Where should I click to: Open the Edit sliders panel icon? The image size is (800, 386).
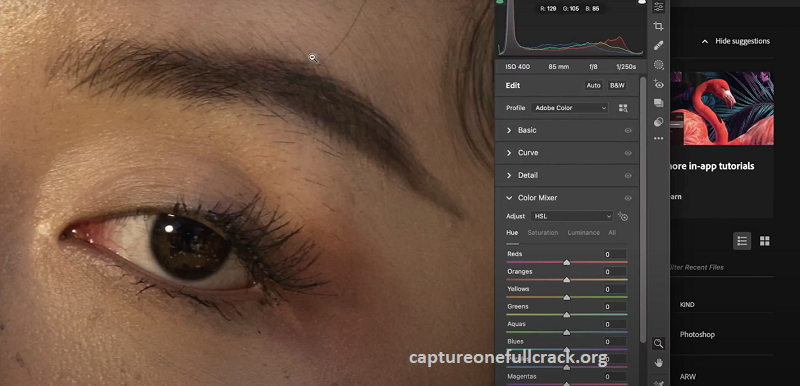659,7
